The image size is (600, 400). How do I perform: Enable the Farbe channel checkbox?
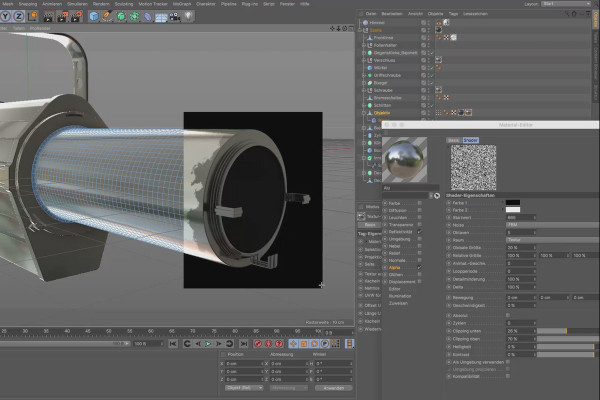point(420,203)
